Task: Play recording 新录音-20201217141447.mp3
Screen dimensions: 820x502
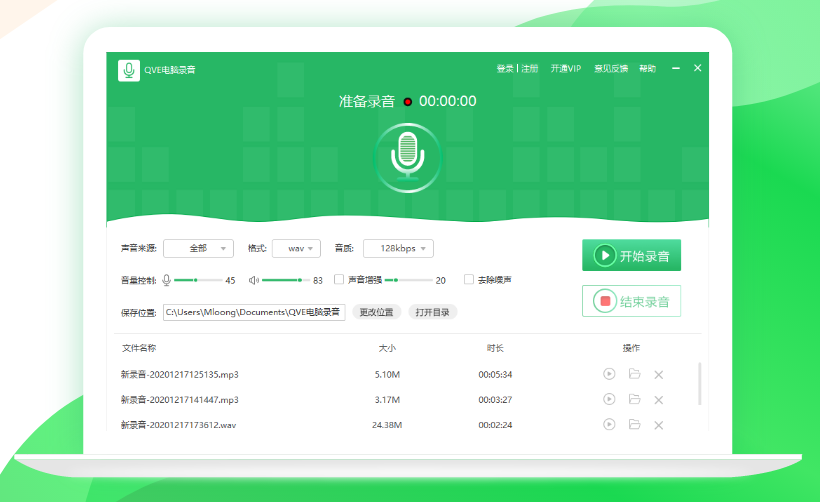Action: coord(609,399)
